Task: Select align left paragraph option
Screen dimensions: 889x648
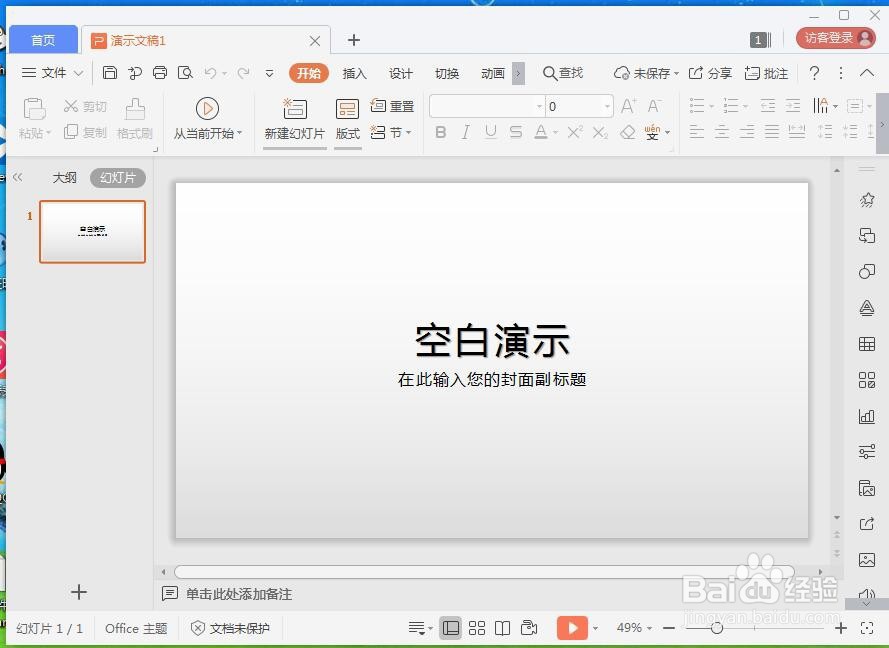Action: point(697,133)
